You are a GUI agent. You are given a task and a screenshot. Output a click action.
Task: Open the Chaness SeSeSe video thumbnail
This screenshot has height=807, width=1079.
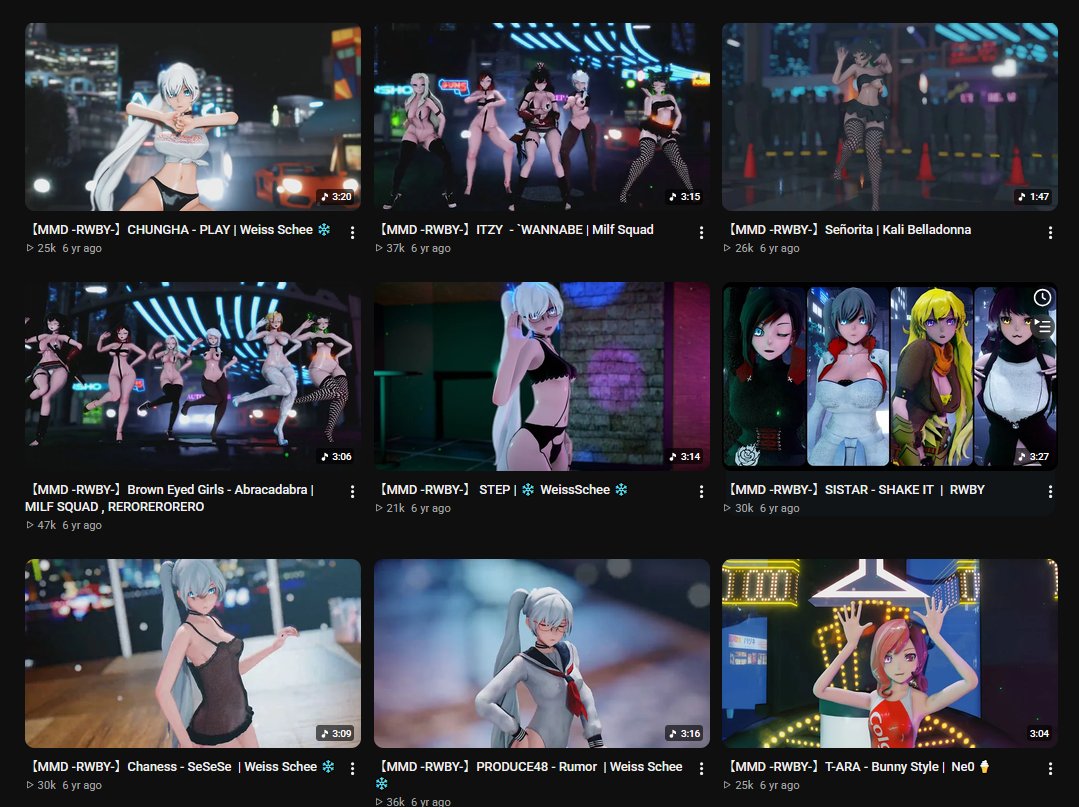pyautogui.click(x=193, y=654)
